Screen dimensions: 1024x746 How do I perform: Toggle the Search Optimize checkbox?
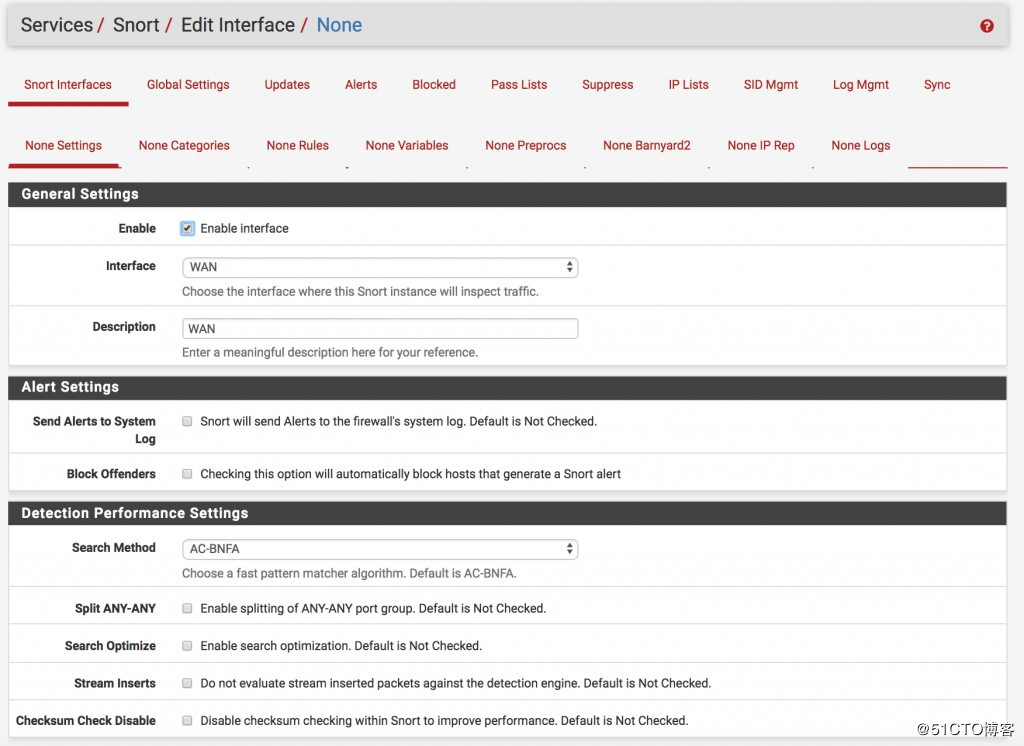(x=187, y=646)
